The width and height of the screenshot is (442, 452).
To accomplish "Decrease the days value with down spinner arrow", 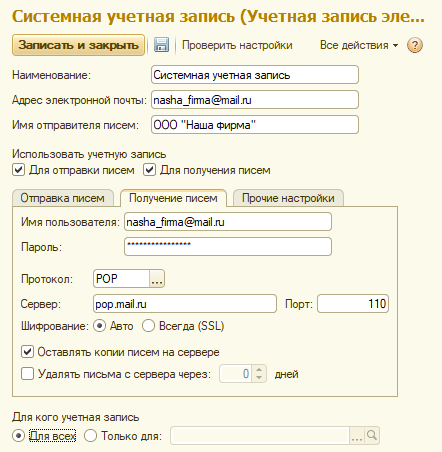I will tap(259, 378).
